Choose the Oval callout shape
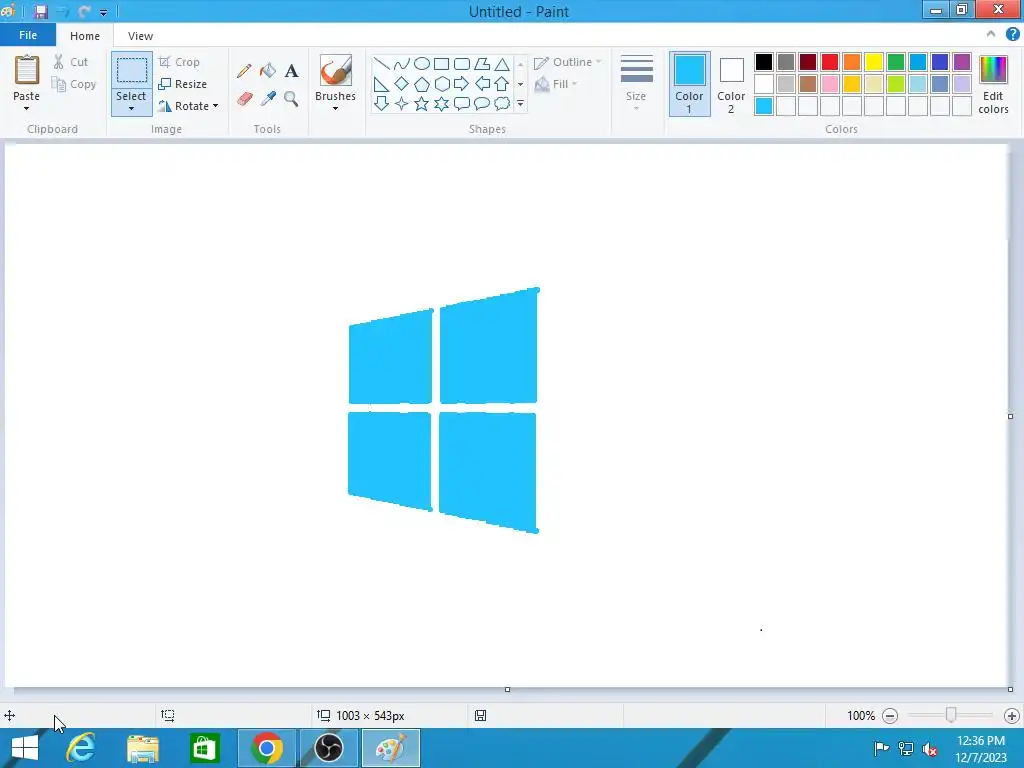This screenshot has width=1024, height=768. pos(482,103)
